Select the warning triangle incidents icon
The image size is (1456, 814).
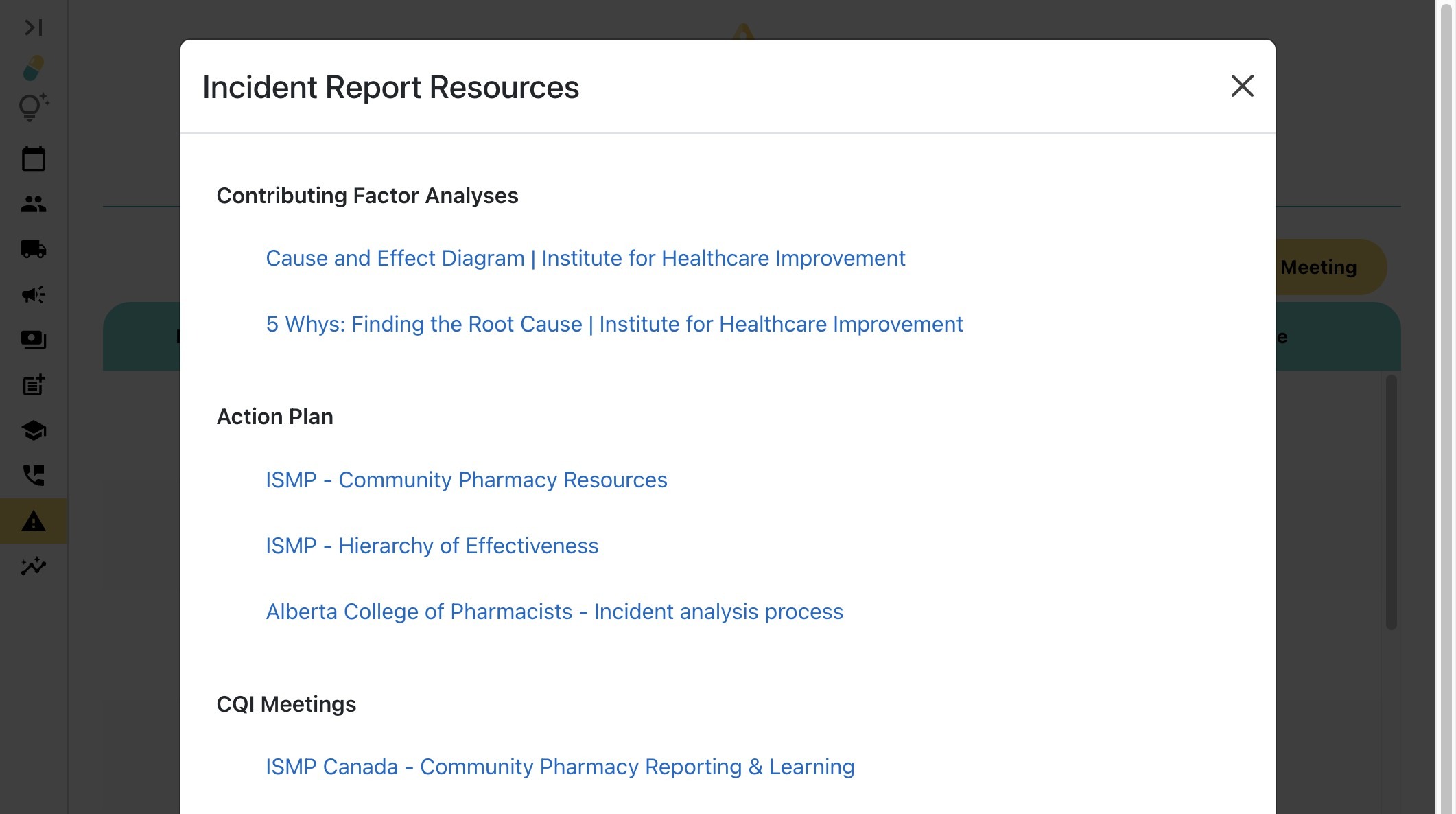pyautogui.click(x=33, y=521)
